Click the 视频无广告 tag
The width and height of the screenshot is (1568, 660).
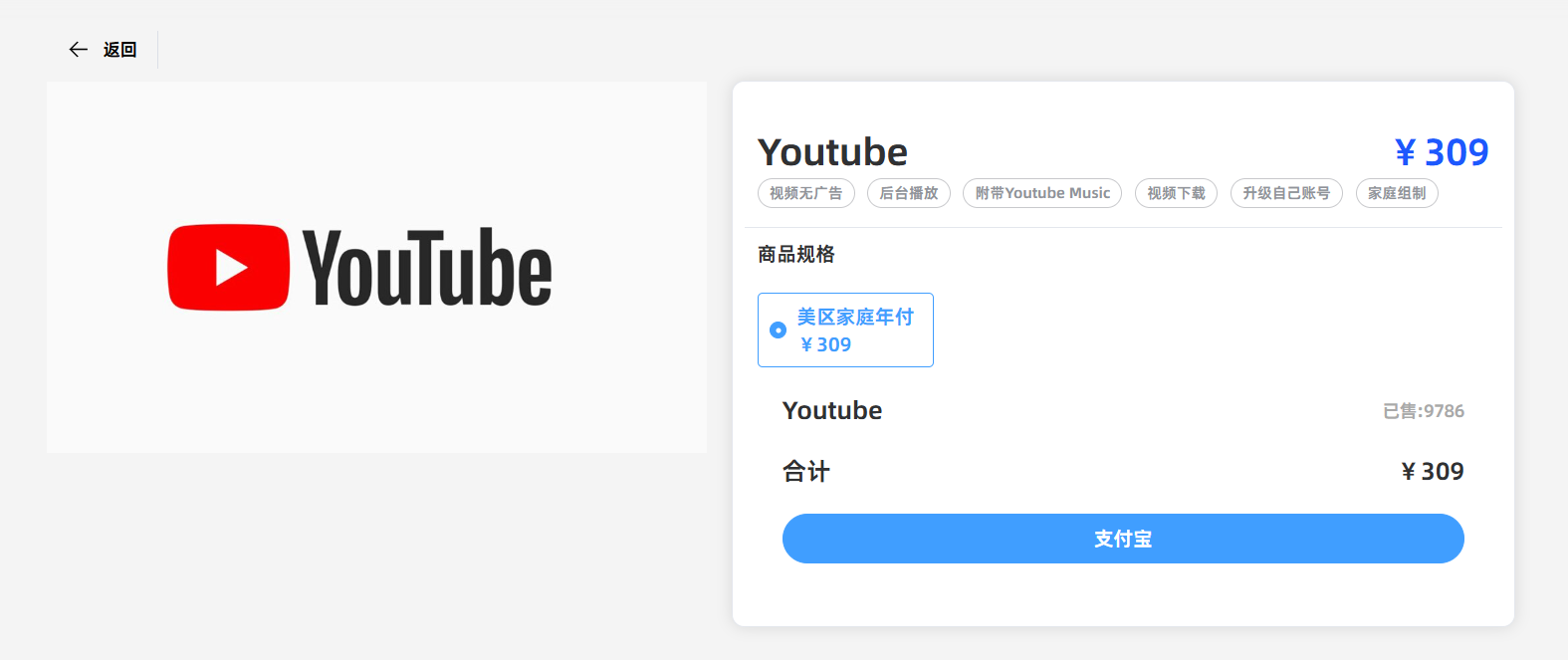[x=806, y=193]
